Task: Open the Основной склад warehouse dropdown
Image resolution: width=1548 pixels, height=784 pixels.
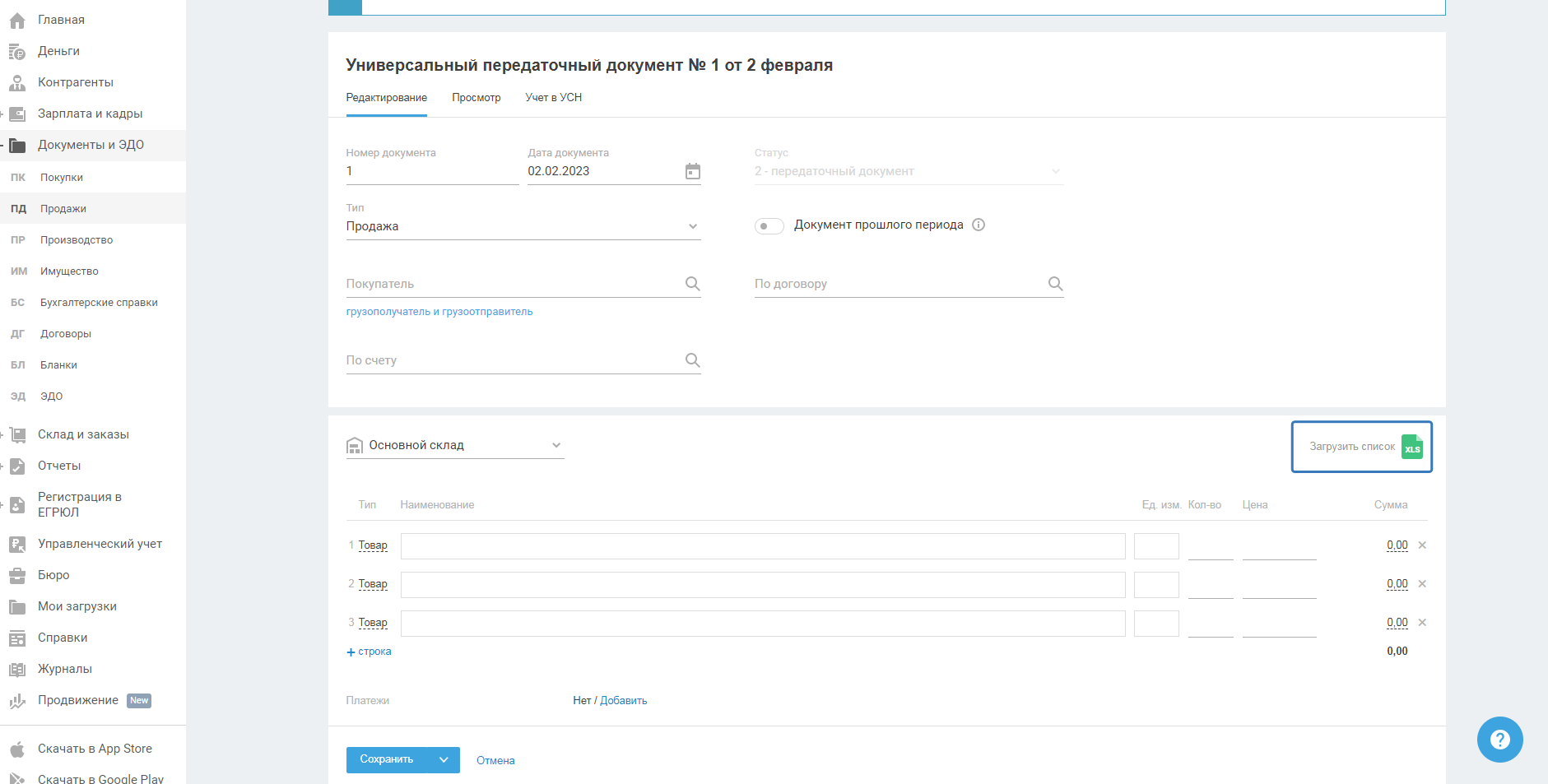Action: pos(455,445)
